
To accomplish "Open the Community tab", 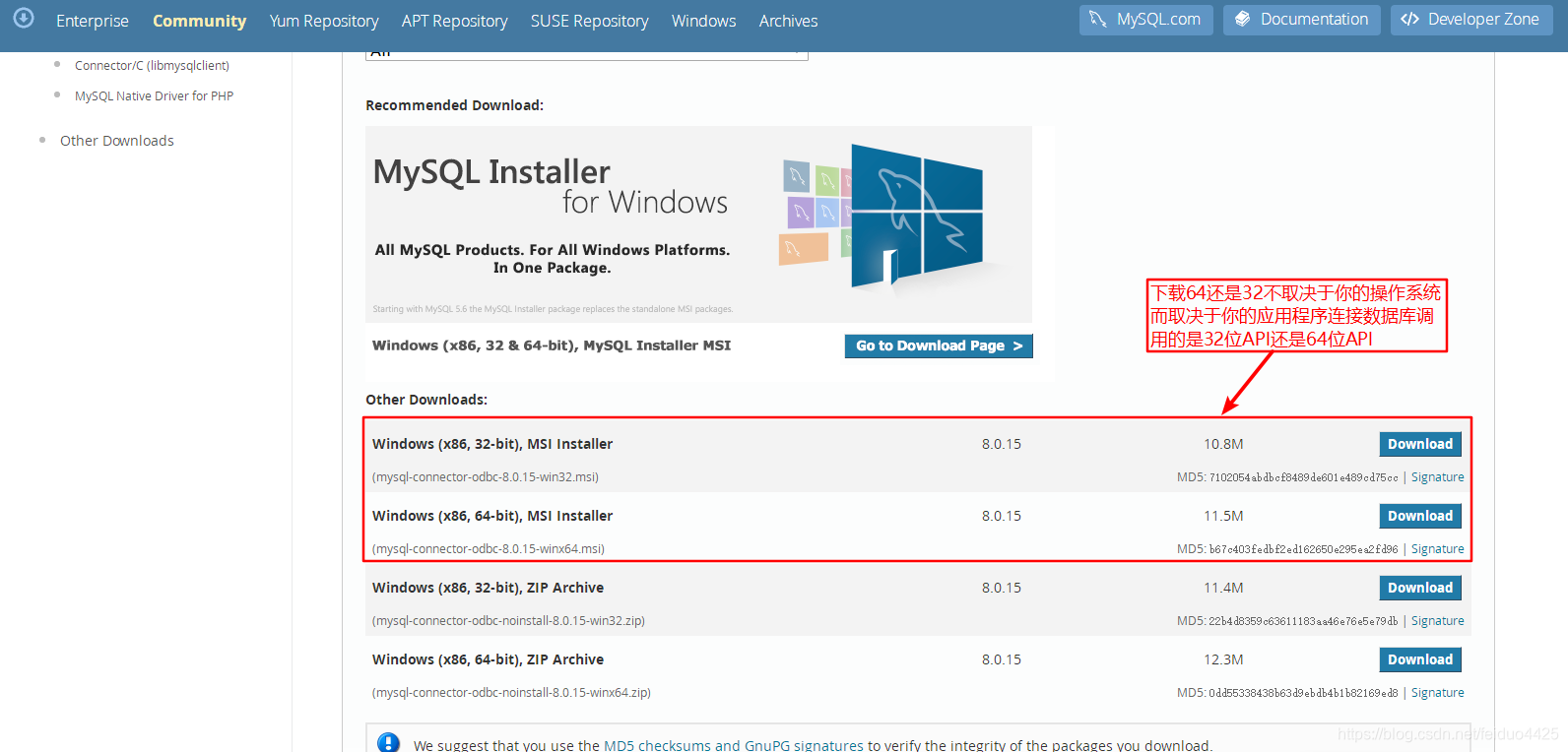I will click(199, 21).
